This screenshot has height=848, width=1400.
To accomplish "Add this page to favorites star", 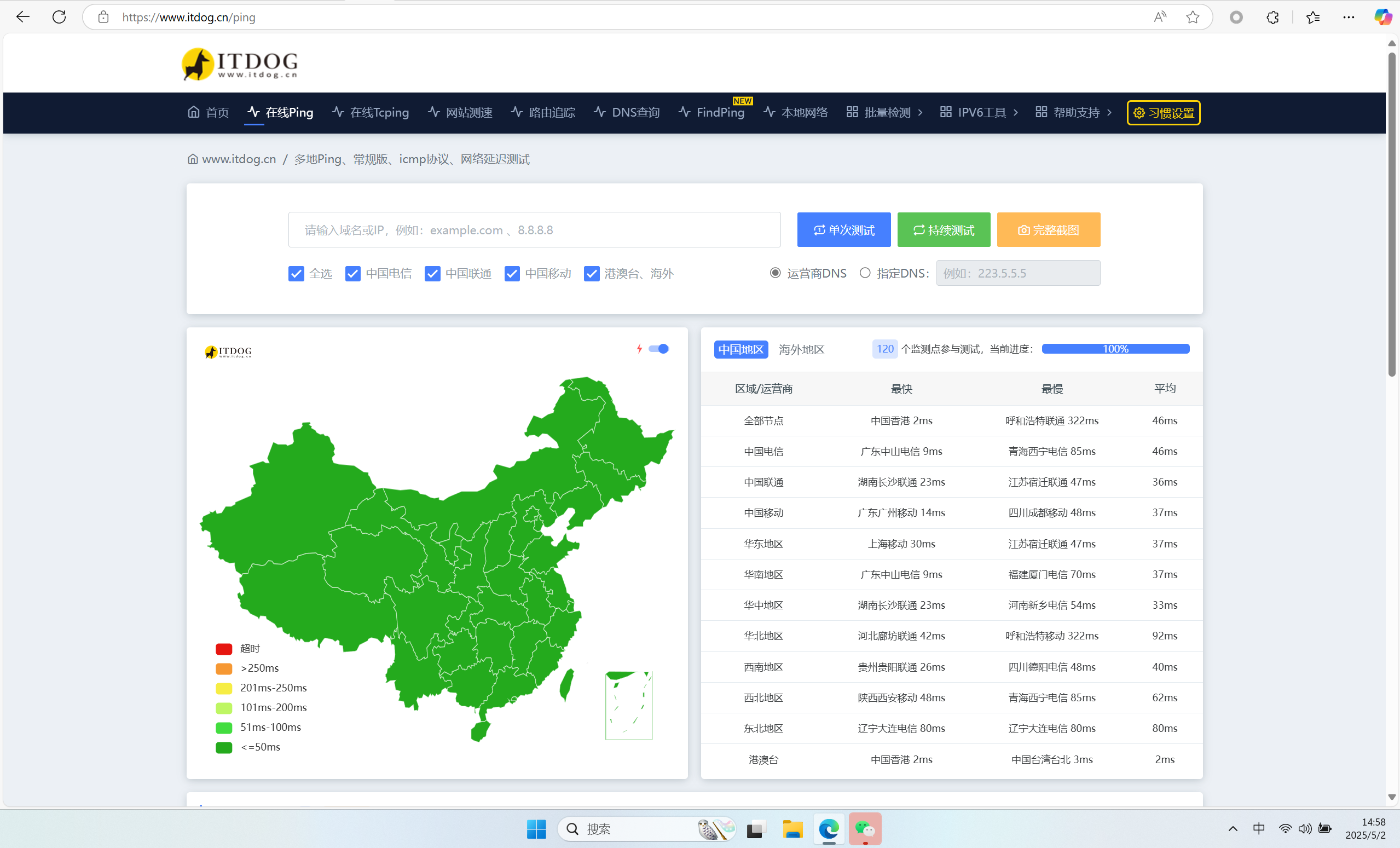I will [x=1193, y=17].
